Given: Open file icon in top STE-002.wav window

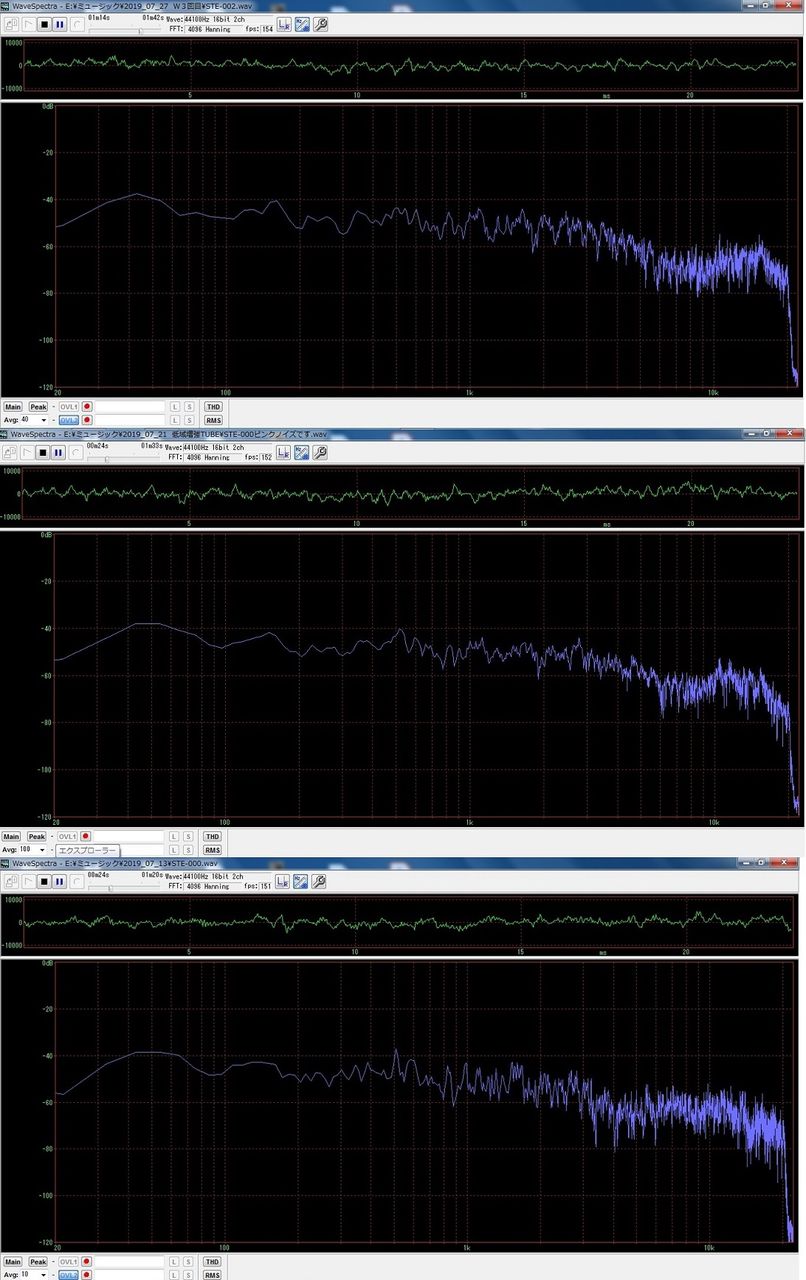Looking at the screenshot, I should pyautogui.click(x=12, y=24).
